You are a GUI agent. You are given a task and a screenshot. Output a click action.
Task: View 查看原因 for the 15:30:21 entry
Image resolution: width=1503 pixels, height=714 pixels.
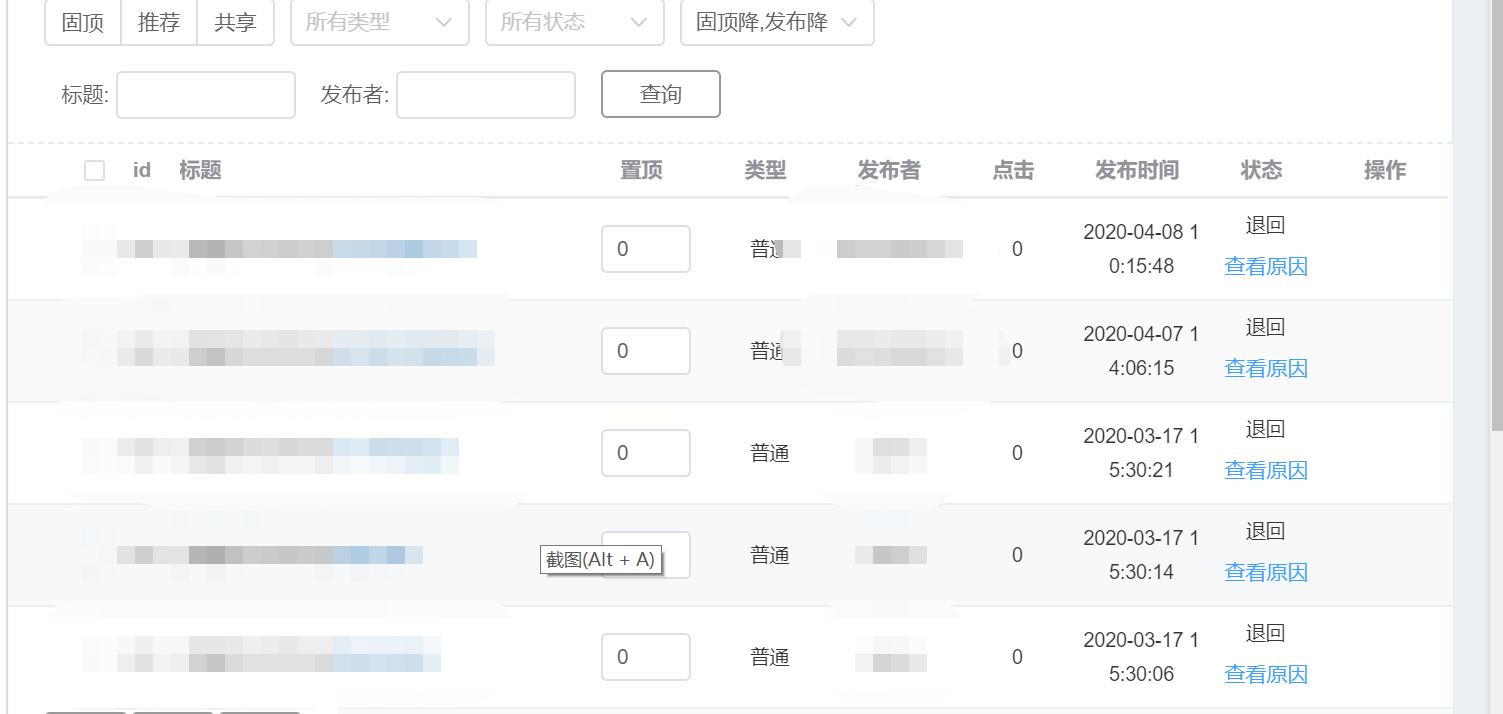tap(1266, 470)
